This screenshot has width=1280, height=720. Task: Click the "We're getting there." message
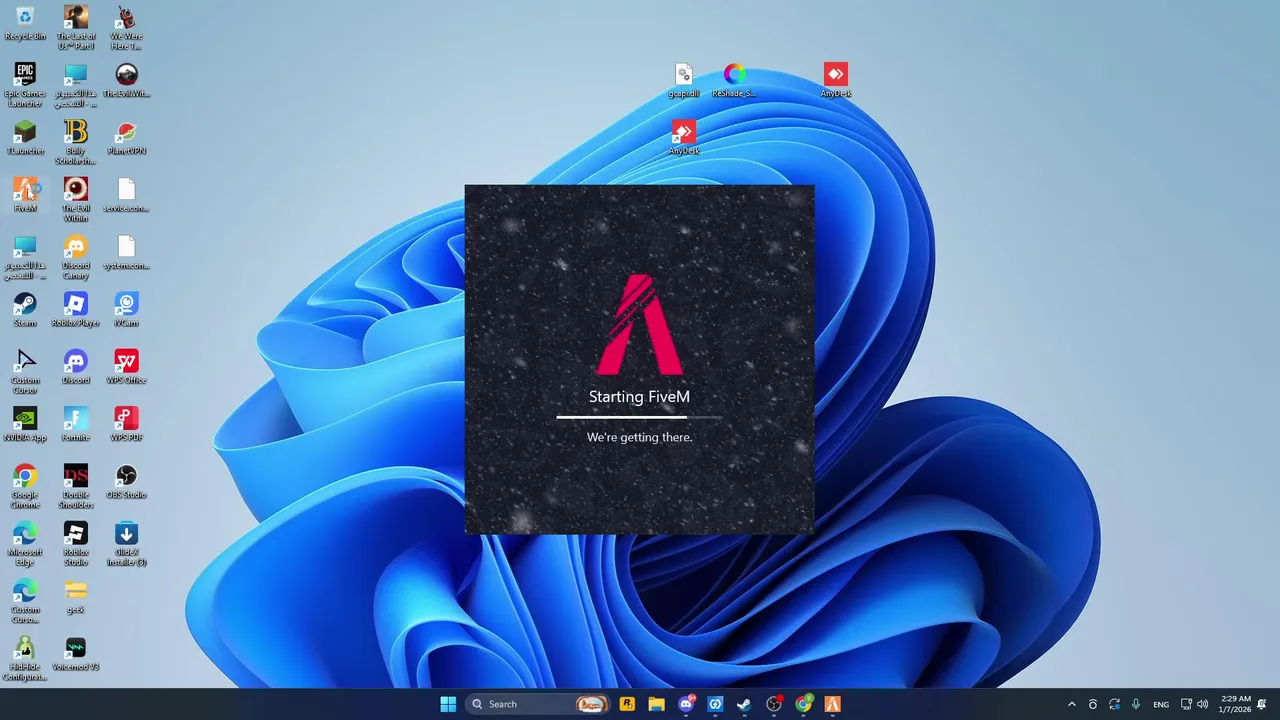[x=639, y=437]
